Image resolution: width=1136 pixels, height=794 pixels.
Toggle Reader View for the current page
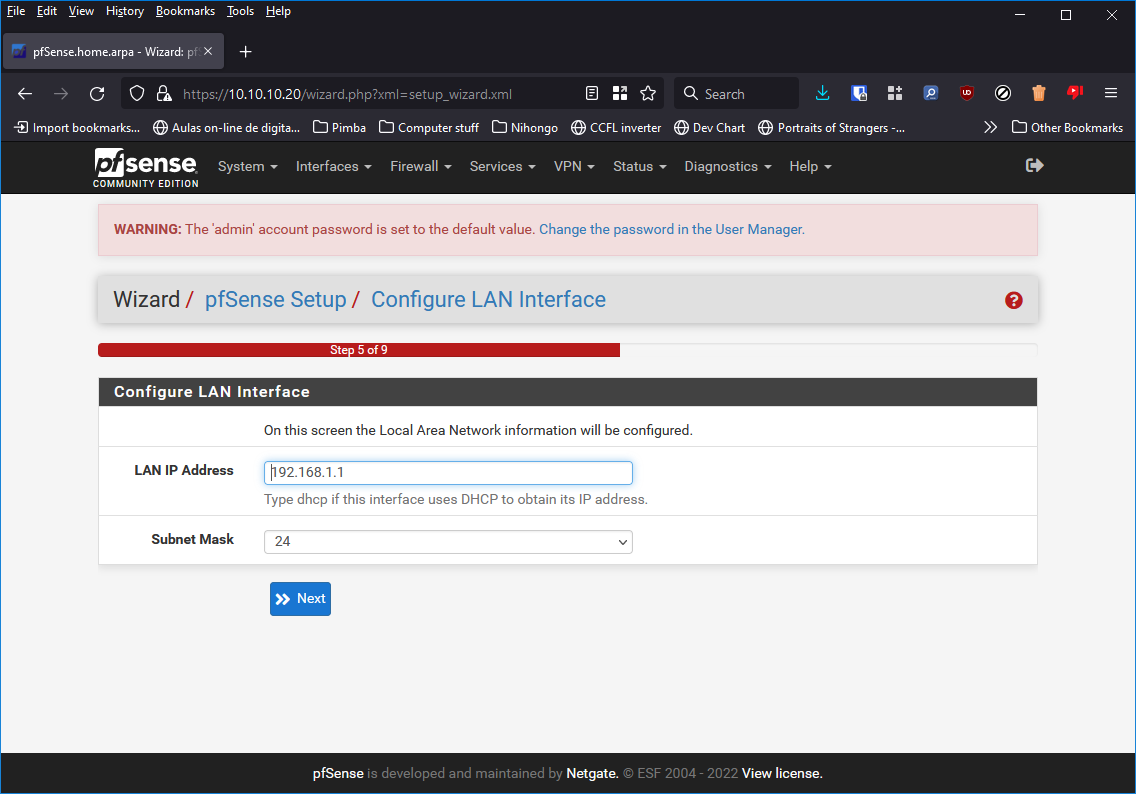pos(591,92)
